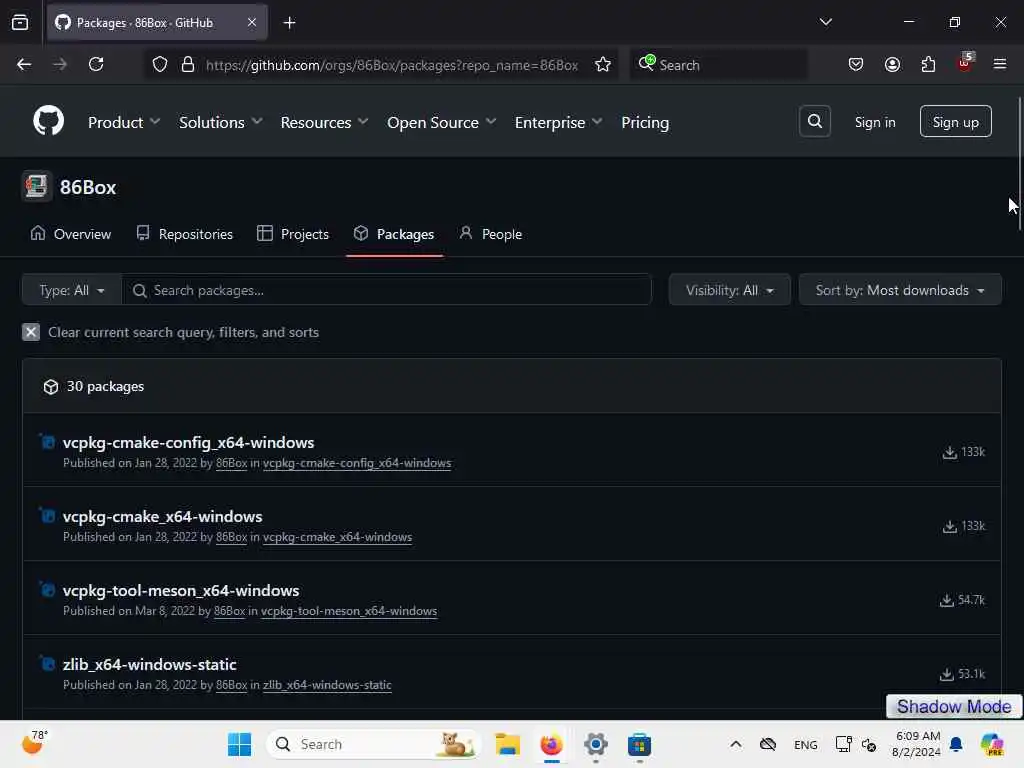Click the GitHub Octocat logo in header
Image resolution: width=1024 pixels, height=768 pixels.
coord(49,121)
